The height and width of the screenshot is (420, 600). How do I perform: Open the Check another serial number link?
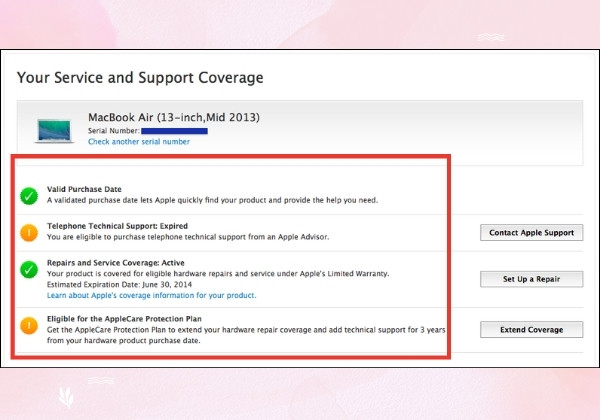(x=139, y=142)
